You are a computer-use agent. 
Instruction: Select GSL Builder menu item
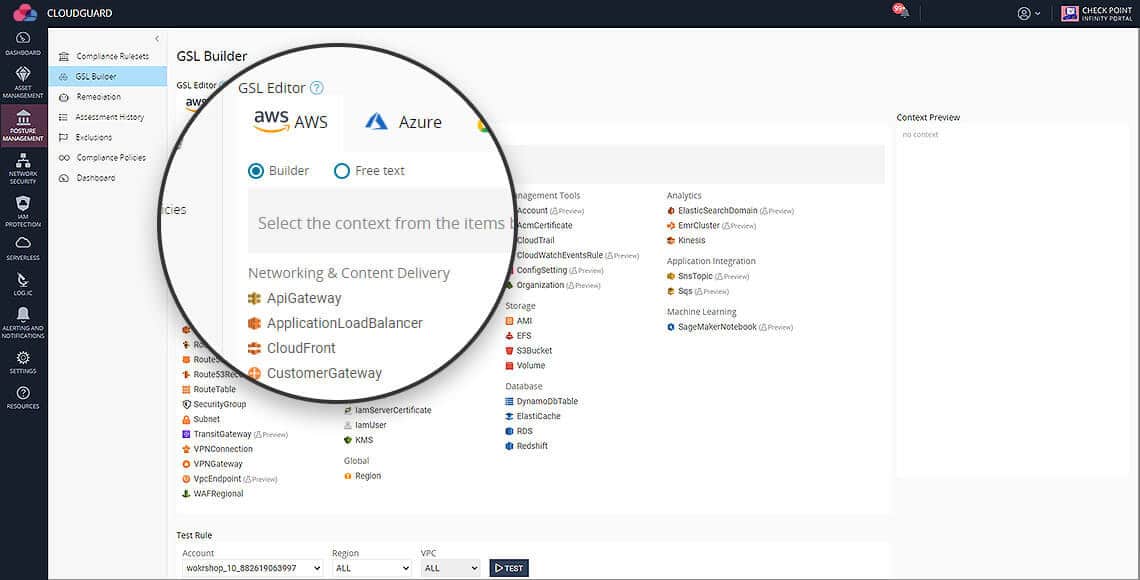[x=108, y=76]
